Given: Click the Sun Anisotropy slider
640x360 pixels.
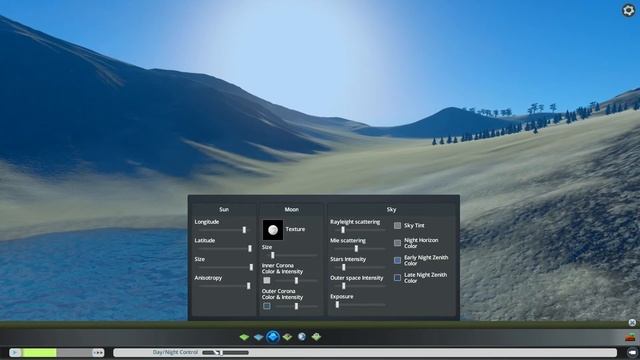Looking at the screenshot, I should (x=223, y=286).
